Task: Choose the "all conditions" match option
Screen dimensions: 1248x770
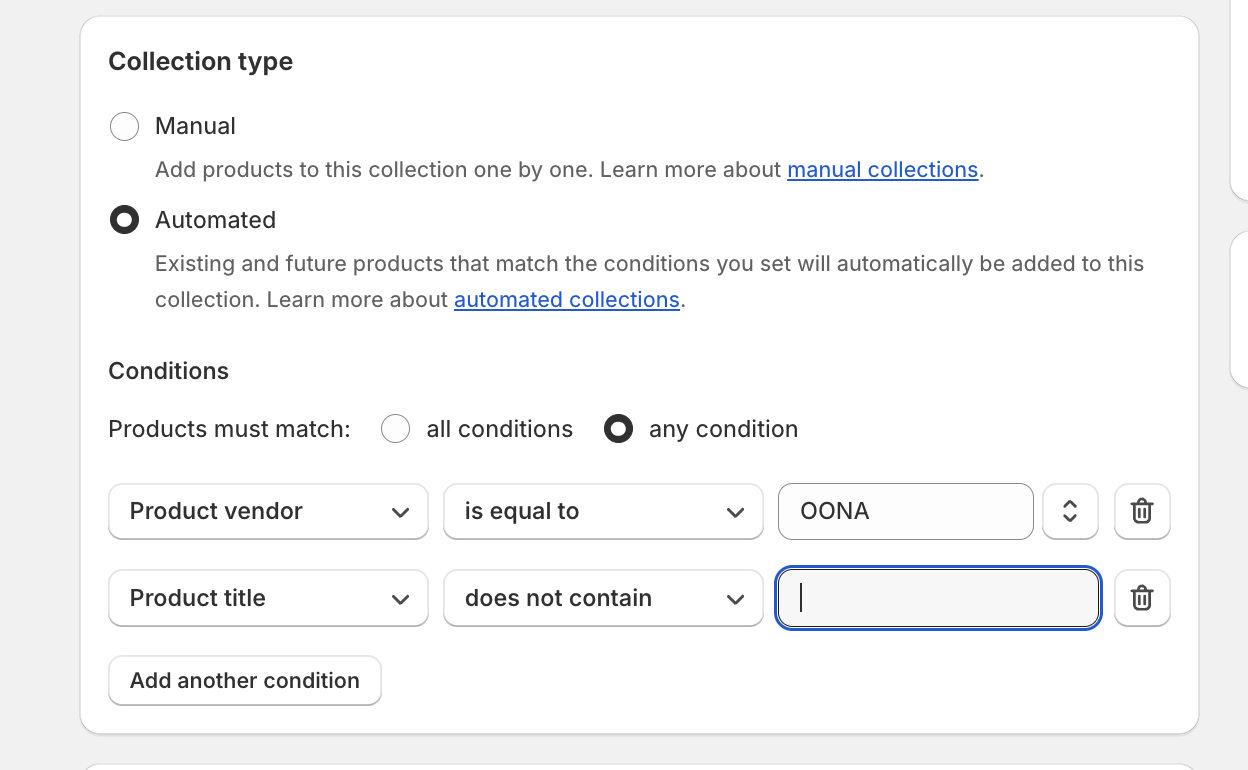Action: click(396, 429)
